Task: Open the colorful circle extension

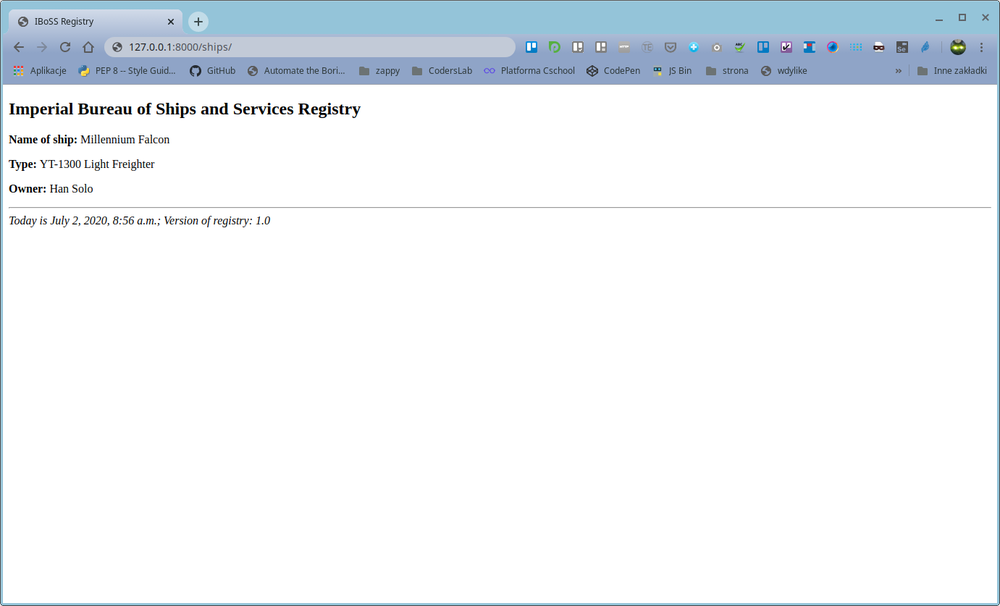Action: (x=832, y=47)
